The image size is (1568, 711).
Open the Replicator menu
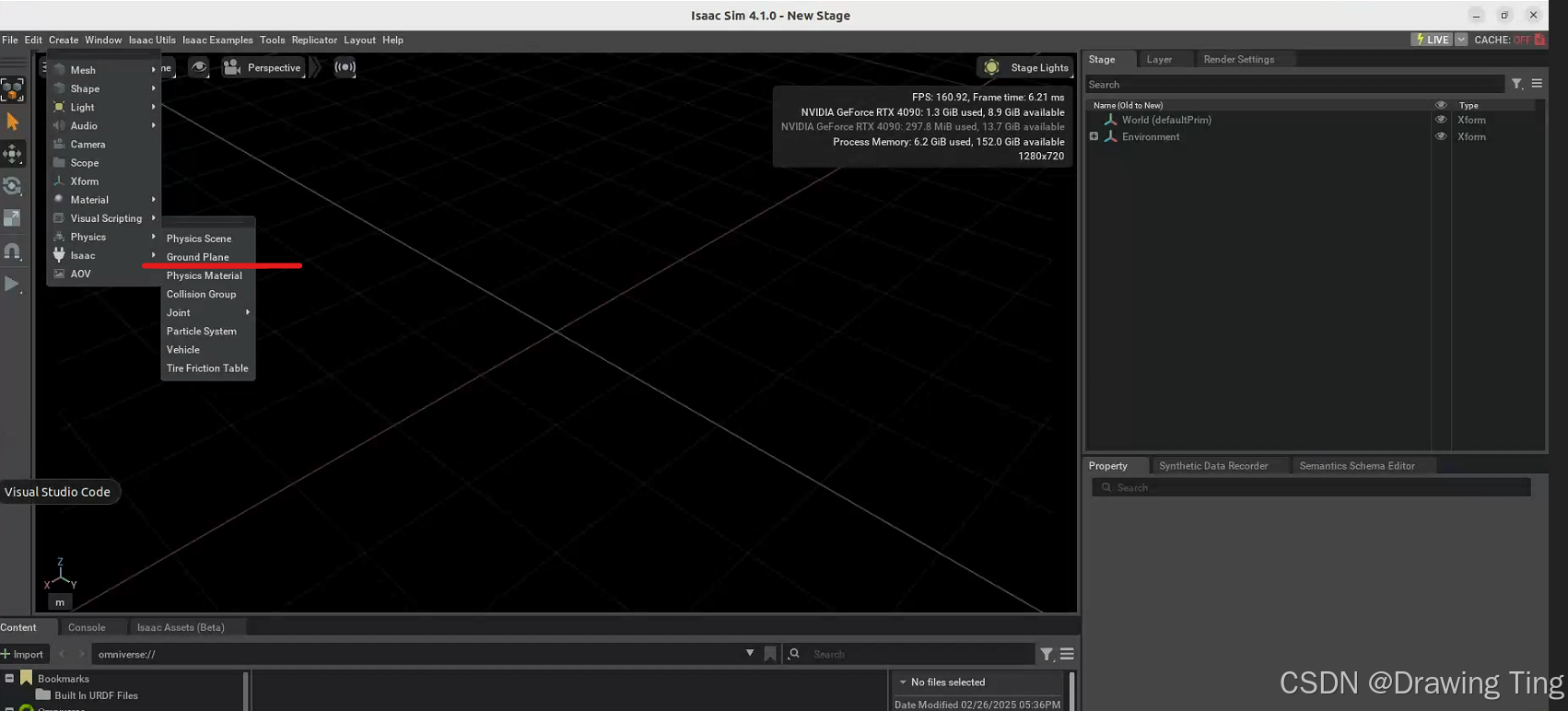coord(314,40)
